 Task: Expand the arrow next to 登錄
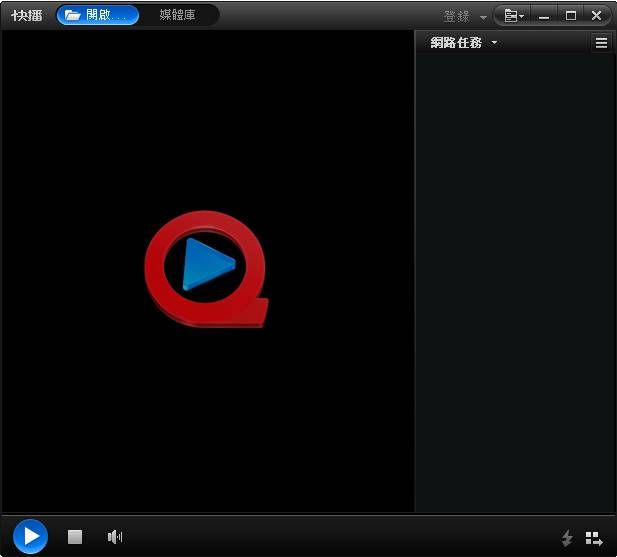[x=483, y=17]
